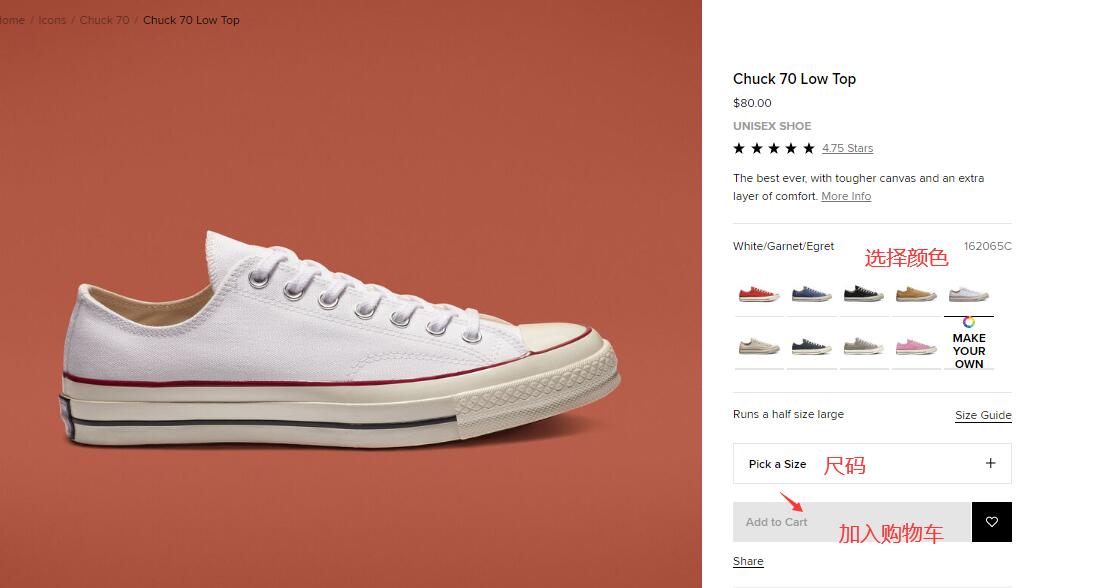Image resolution: width=1105 pixels, height=588 pixels.
Task: Go to Chuck 70 breadcrumb
Action: click(x=104, y=20)
